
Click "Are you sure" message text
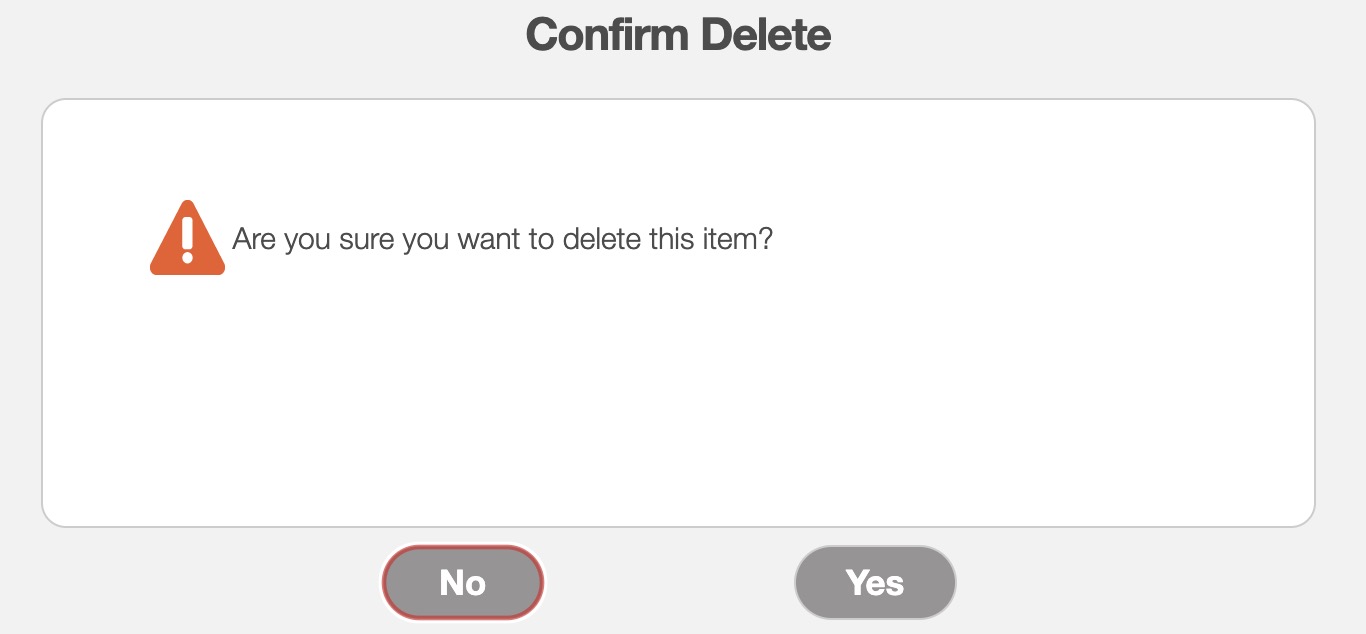503,240
